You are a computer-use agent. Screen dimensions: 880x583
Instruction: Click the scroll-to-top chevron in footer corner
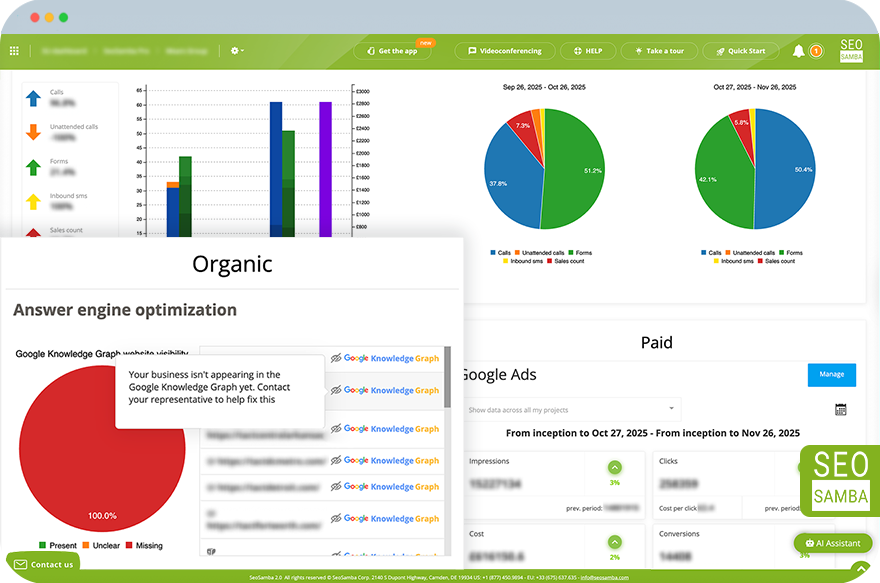pyautogui.click(x=860, y=568)
